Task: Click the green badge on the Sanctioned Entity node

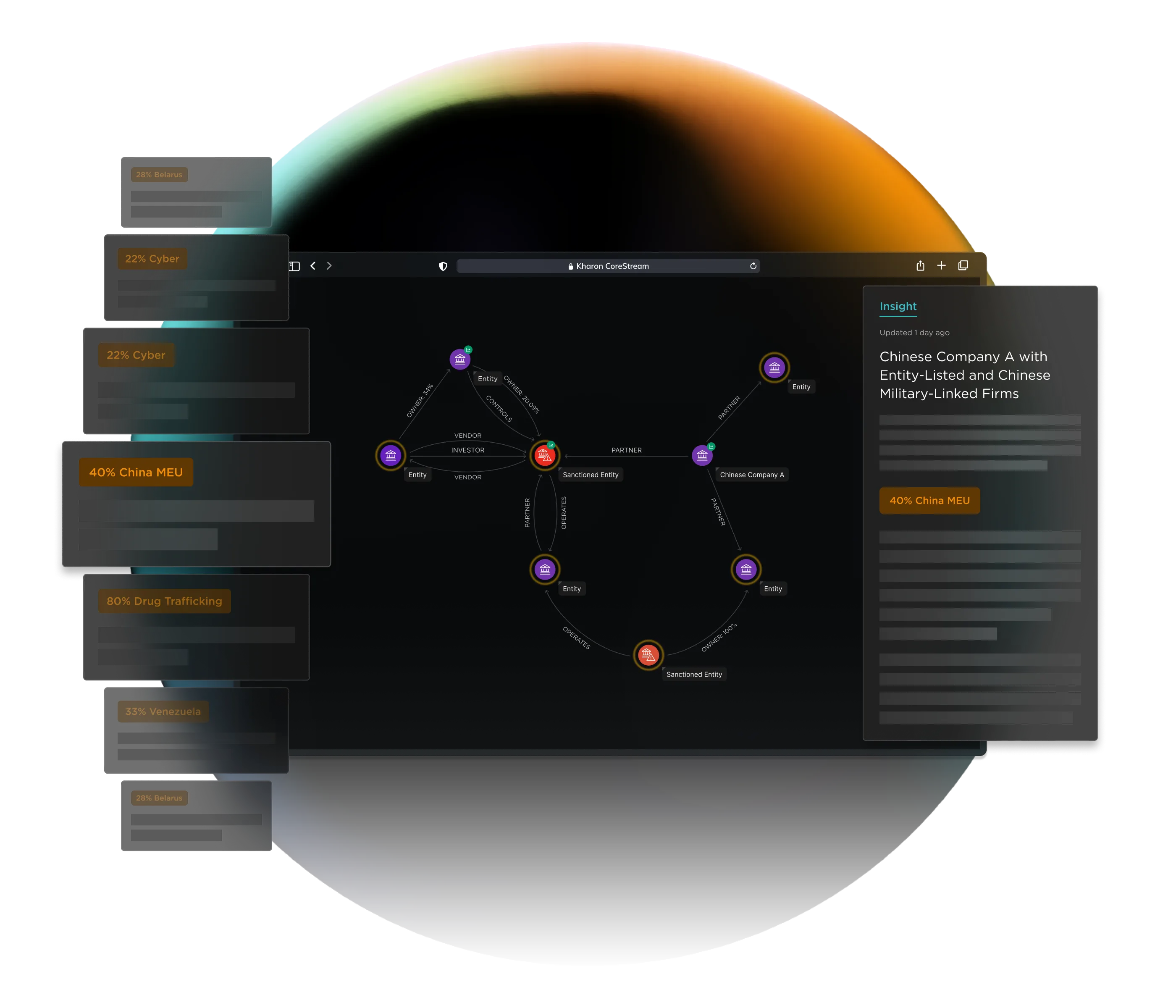Action: point(551,445)
